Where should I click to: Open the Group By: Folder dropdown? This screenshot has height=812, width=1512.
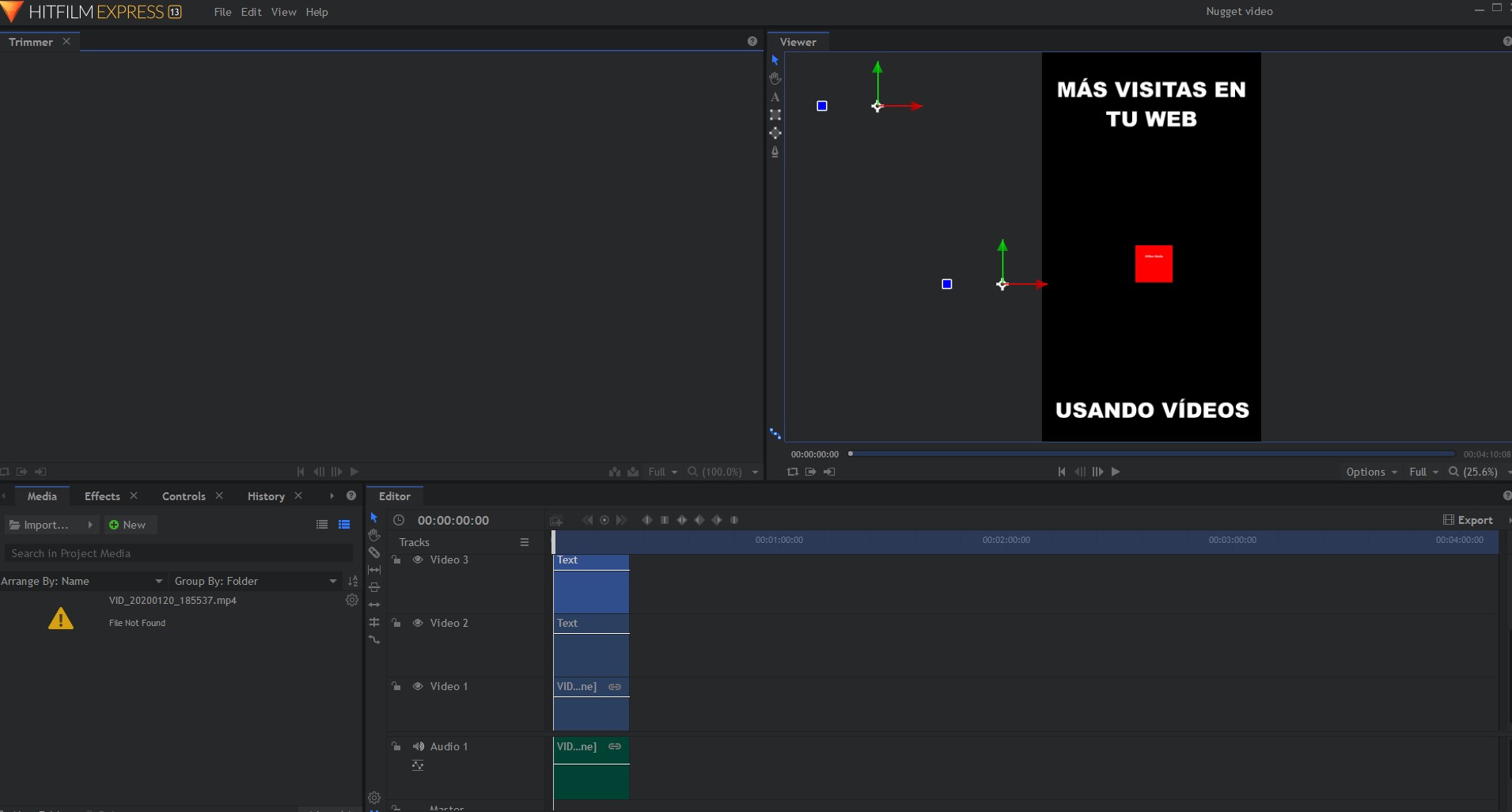pyautogui.click(x=256, y=581)
